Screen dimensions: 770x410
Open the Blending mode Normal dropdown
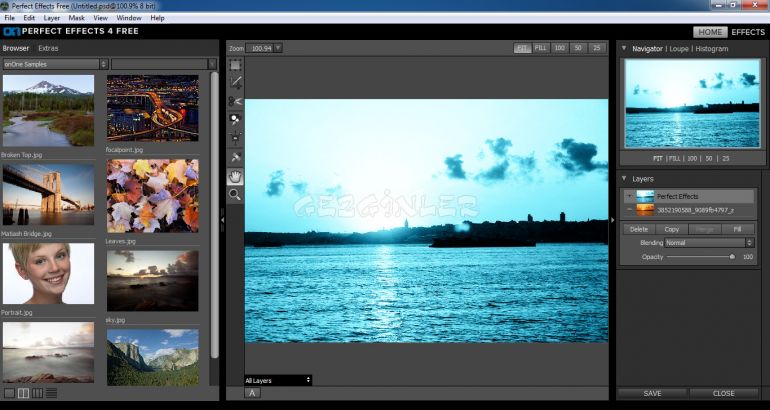point(710,243)
